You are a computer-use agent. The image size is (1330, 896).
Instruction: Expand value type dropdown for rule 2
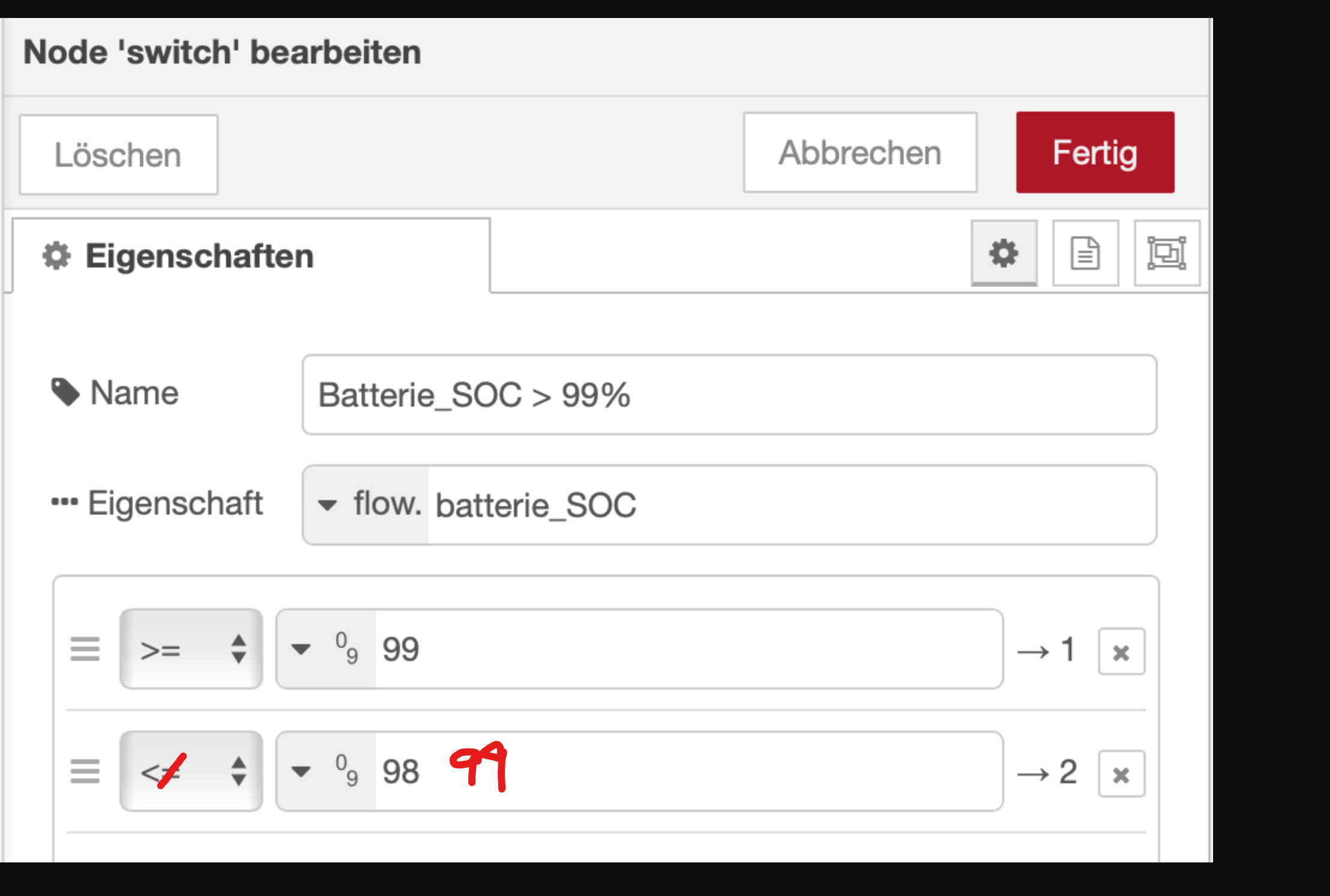coord(301,771)
